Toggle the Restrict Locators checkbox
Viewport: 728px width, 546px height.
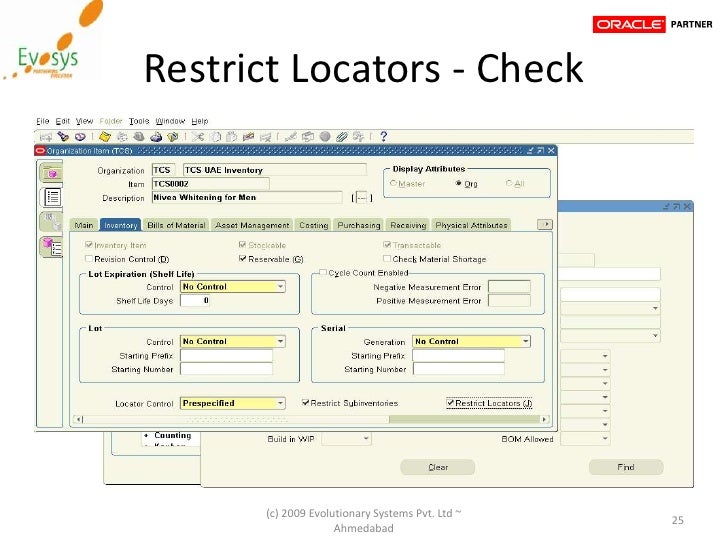click(450, 403)
